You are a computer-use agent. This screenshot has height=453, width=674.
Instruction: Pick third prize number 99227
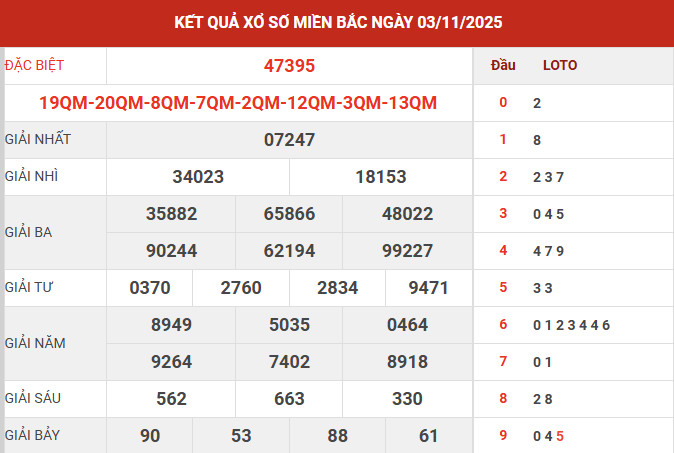[x=407, y=251]
